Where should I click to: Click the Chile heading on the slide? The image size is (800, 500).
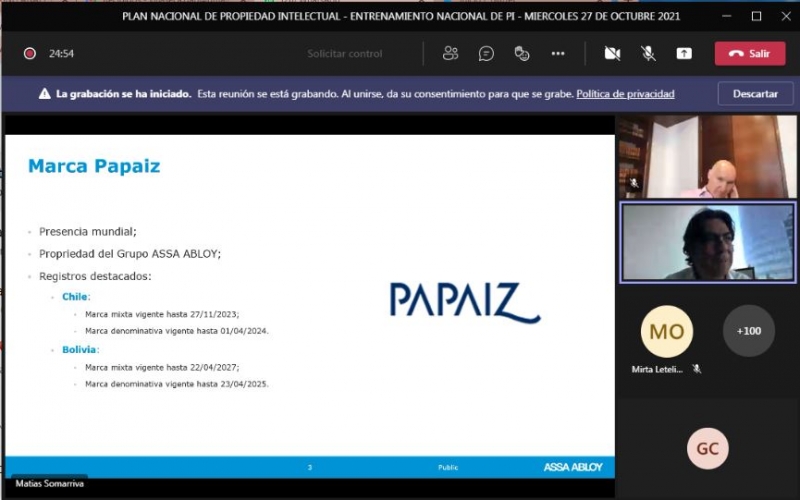[74, 297]
